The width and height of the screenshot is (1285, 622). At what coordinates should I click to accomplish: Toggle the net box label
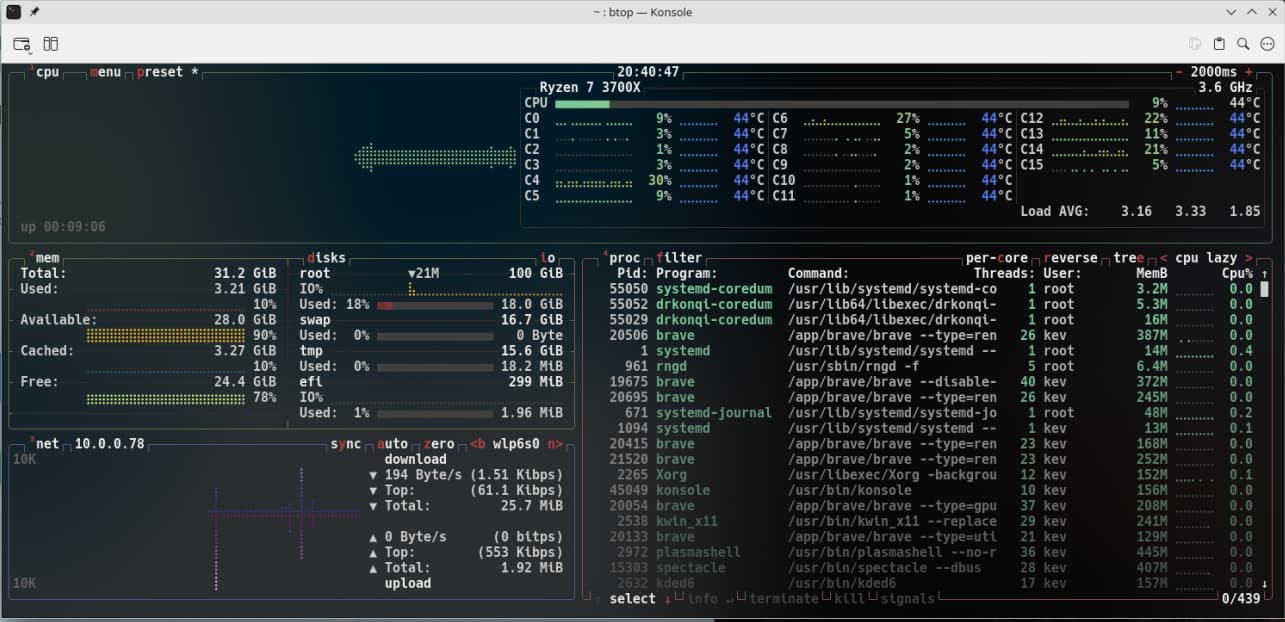tap(47, 444)
